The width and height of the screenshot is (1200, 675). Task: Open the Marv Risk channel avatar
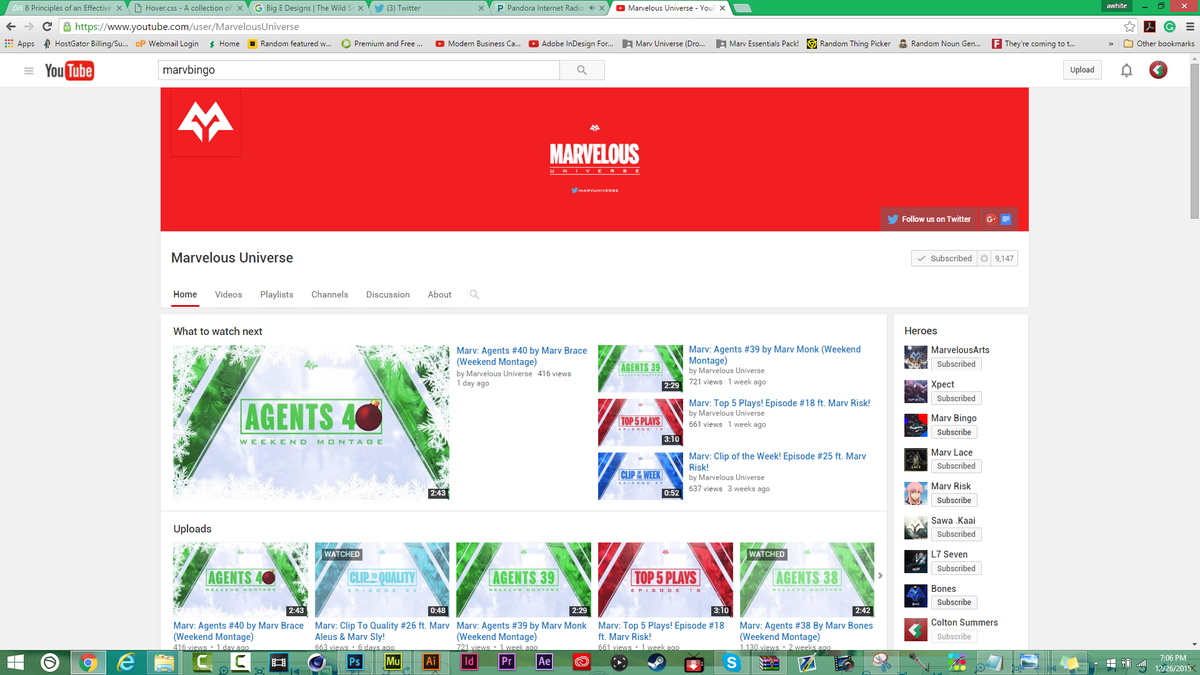click(915, 493)
